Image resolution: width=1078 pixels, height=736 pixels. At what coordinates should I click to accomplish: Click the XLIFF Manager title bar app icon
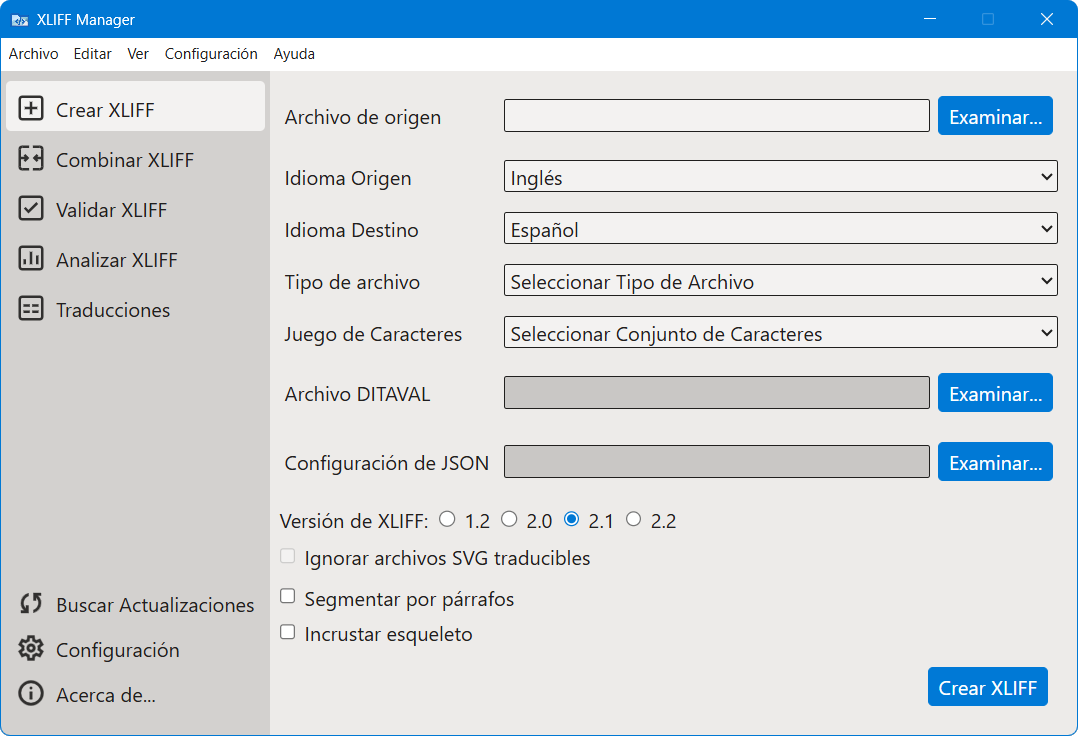[19, 20]
